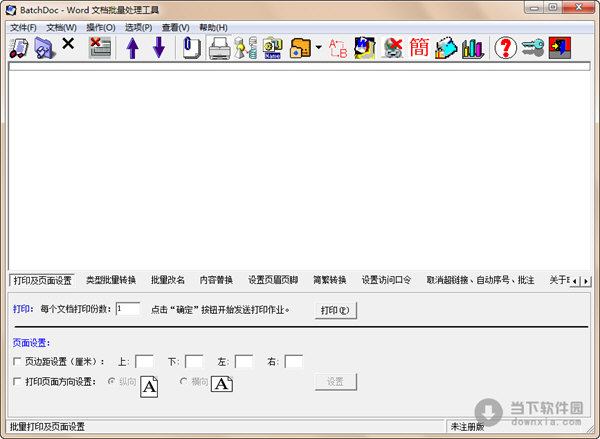The height and width of the screenshot is (439, 600).
Task: Click the colorful bar chart icon
Action: 473,49
